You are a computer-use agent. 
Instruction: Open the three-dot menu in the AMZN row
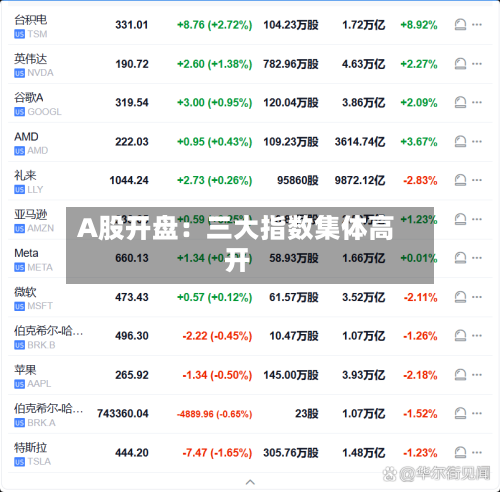point(477,219)
